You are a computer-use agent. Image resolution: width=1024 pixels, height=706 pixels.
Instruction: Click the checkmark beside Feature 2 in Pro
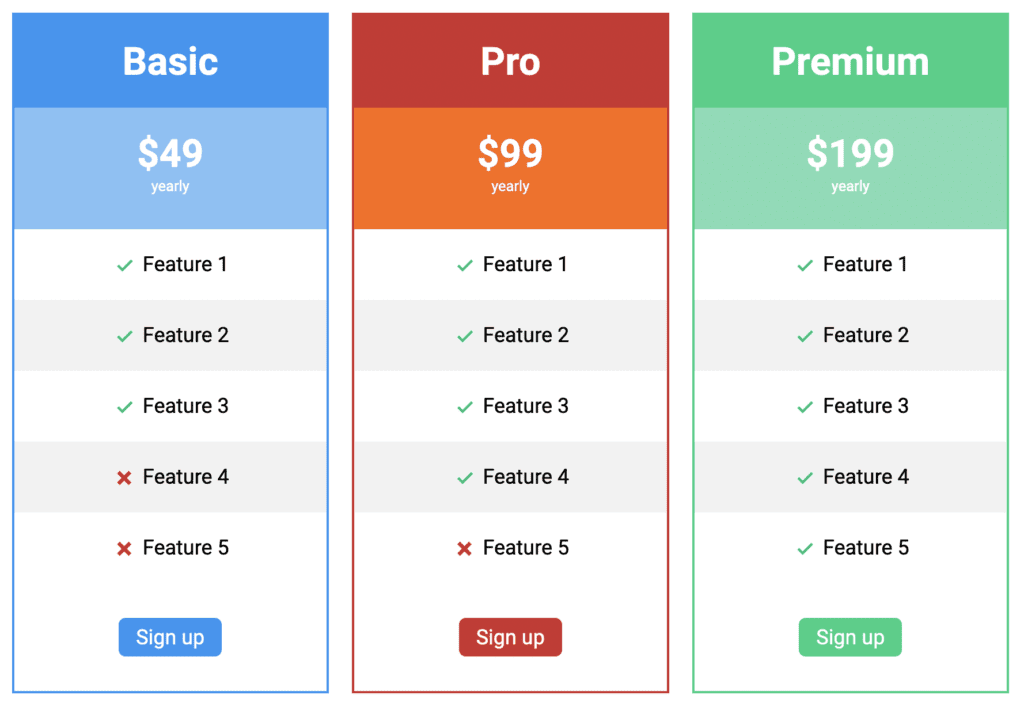coord(464,335)
